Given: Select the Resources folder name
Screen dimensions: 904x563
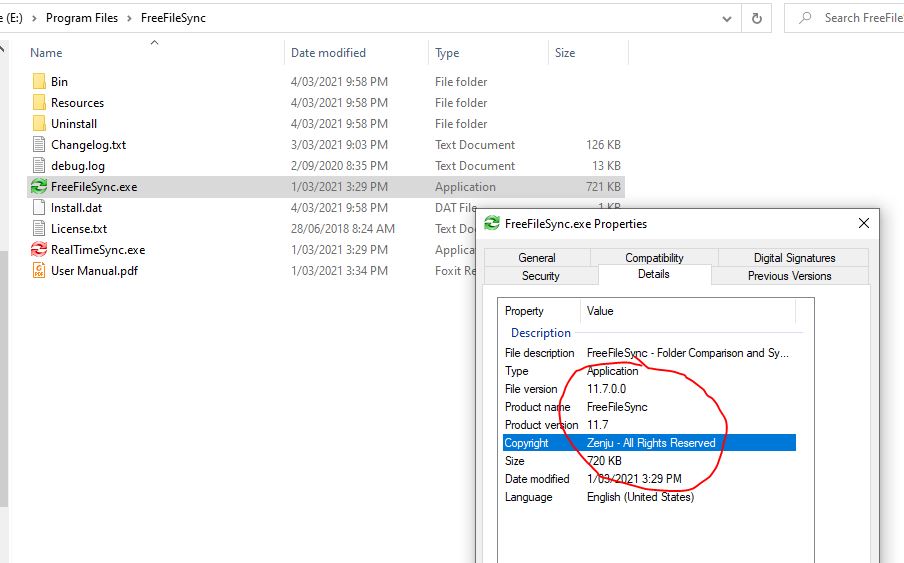Looking at the screenshot, I should 77,103.
